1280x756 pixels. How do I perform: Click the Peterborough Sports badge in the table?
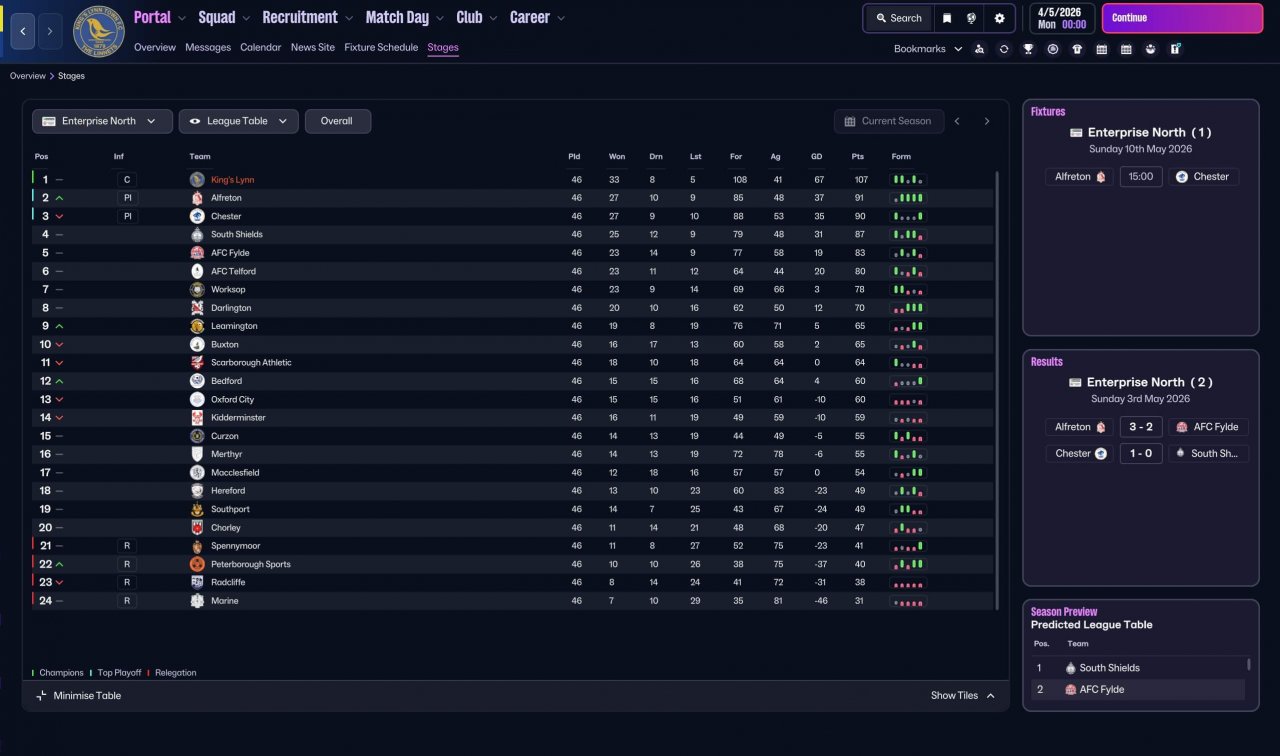point(197,564)
